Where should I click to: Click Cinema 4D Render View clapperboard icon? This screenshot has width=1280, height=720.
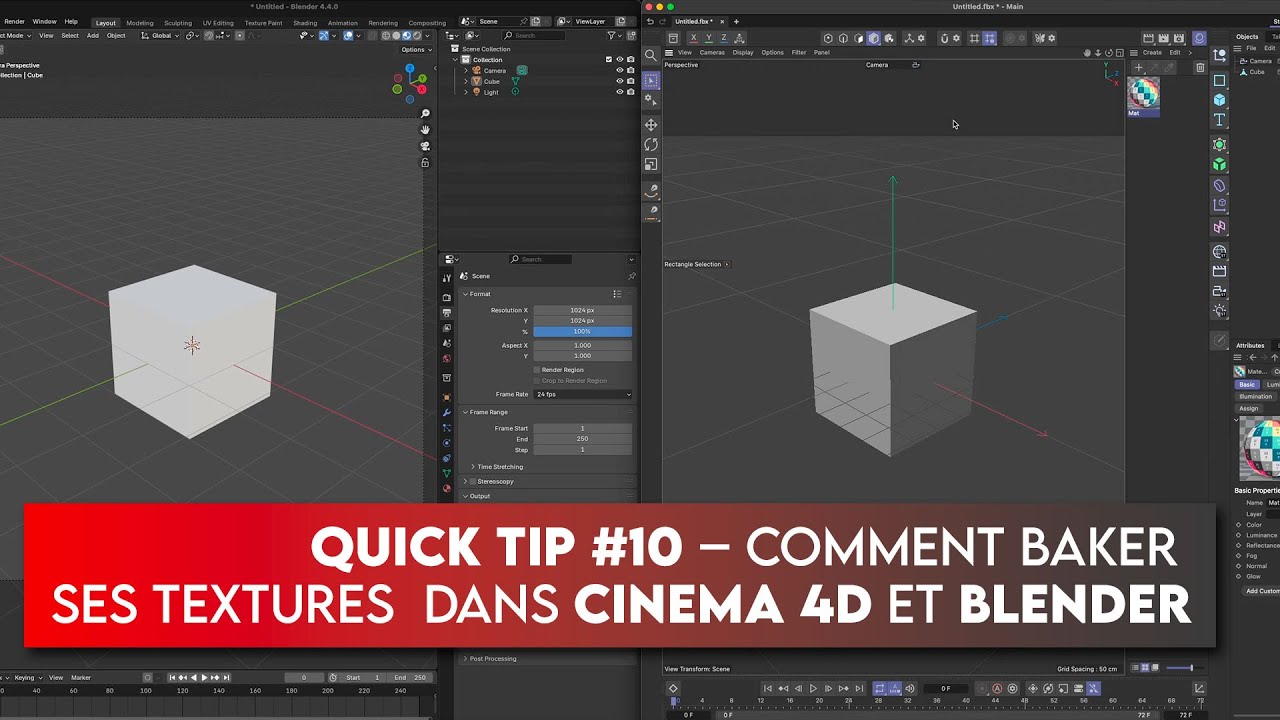click(x=1148, y=38)
